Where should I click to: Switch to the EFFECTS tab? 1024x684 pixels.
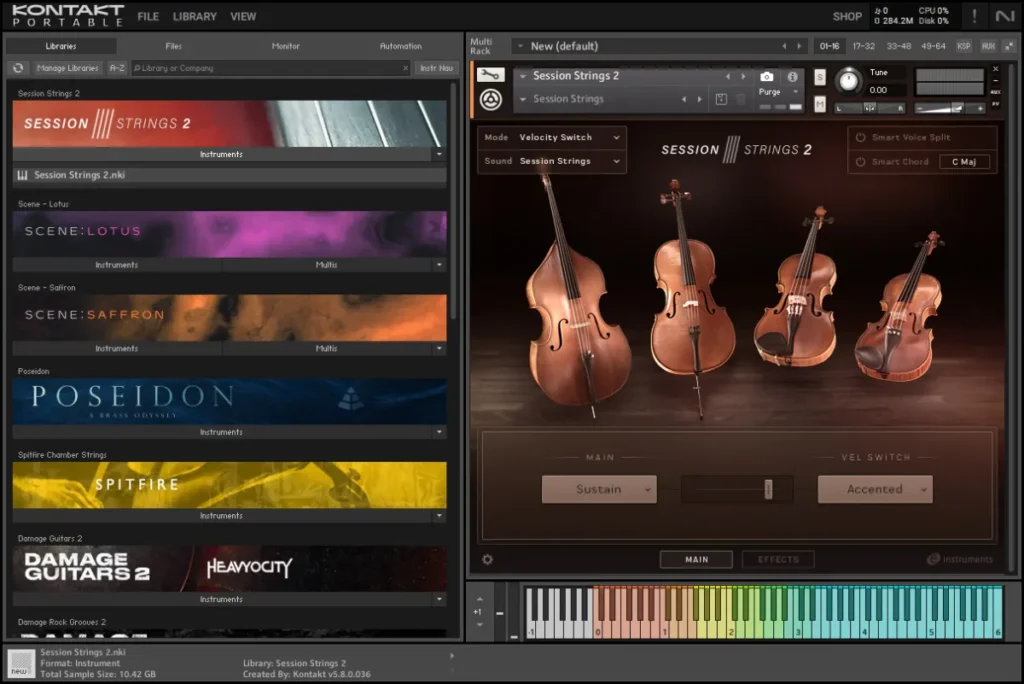click(x=778, y=559)
